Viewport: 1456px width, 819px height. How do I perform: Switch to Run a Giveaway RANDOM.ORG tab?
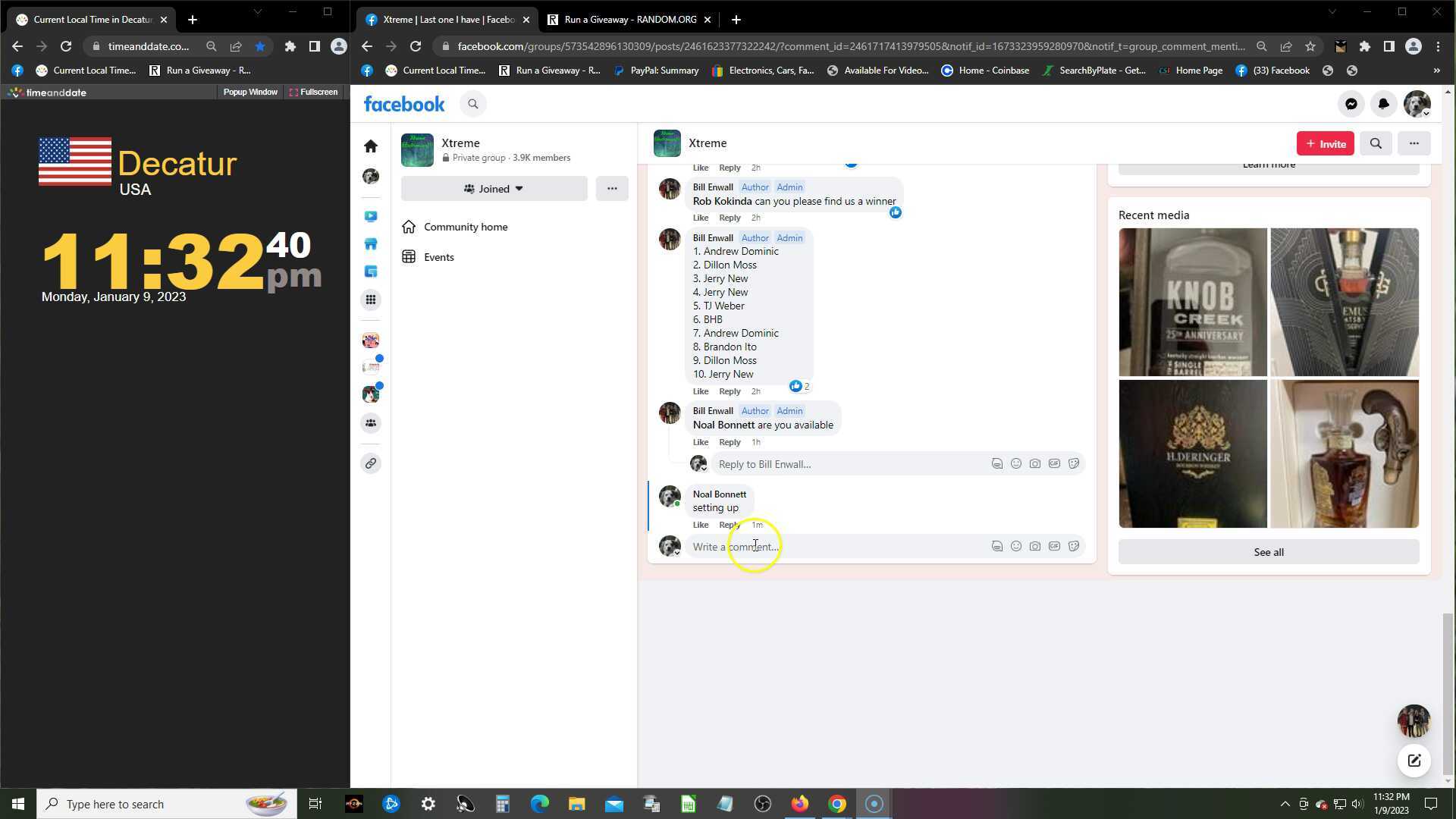629,20
